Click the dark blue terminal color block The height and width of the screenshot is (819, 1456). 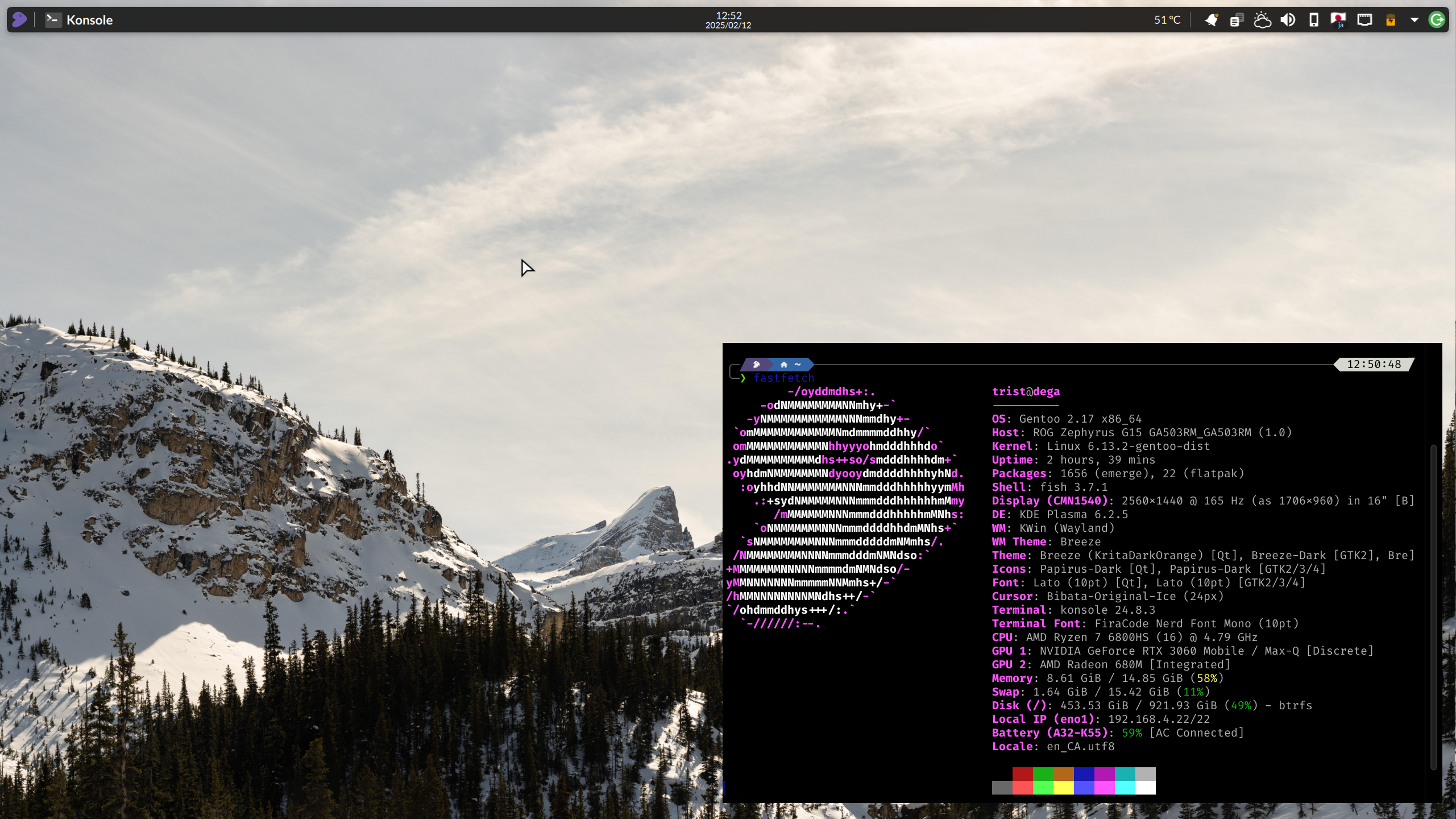pos(1084,774)
